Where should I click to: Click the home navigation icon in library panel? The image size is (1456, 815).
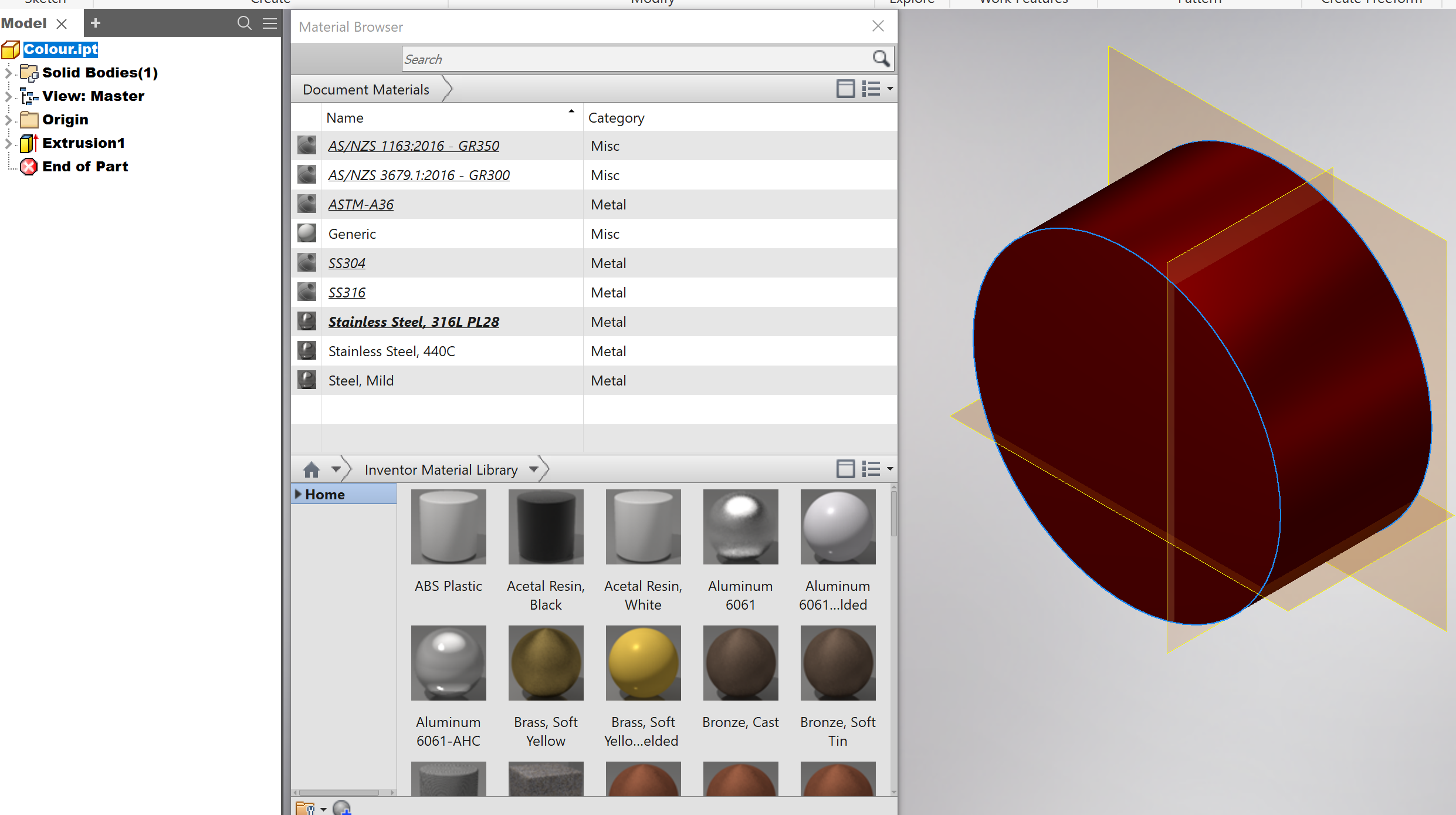pyautogui.click(x=312, y=469)
